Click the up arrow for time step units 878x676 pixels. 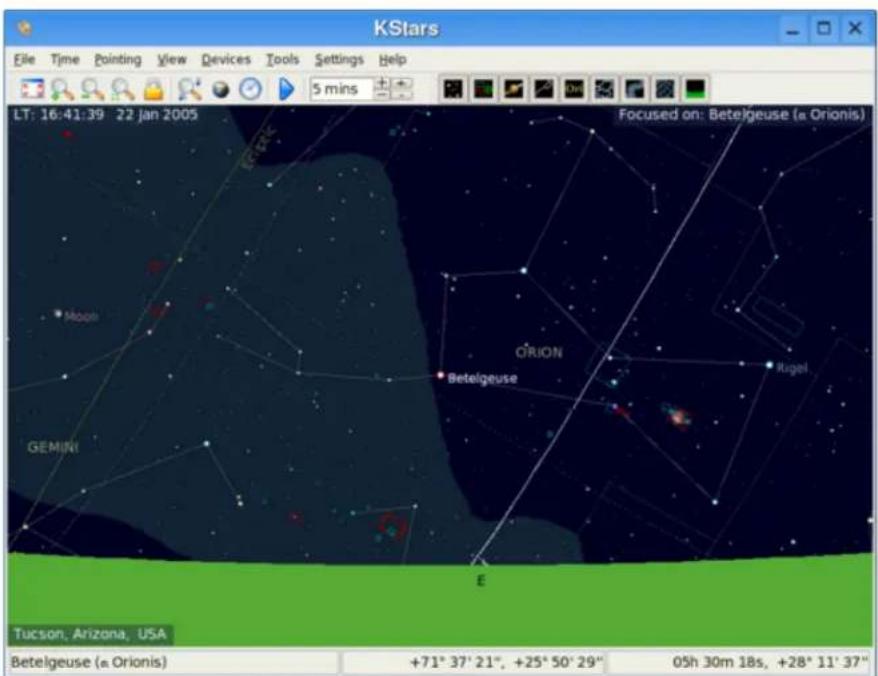pyautogui.click(x=401, y=83)
